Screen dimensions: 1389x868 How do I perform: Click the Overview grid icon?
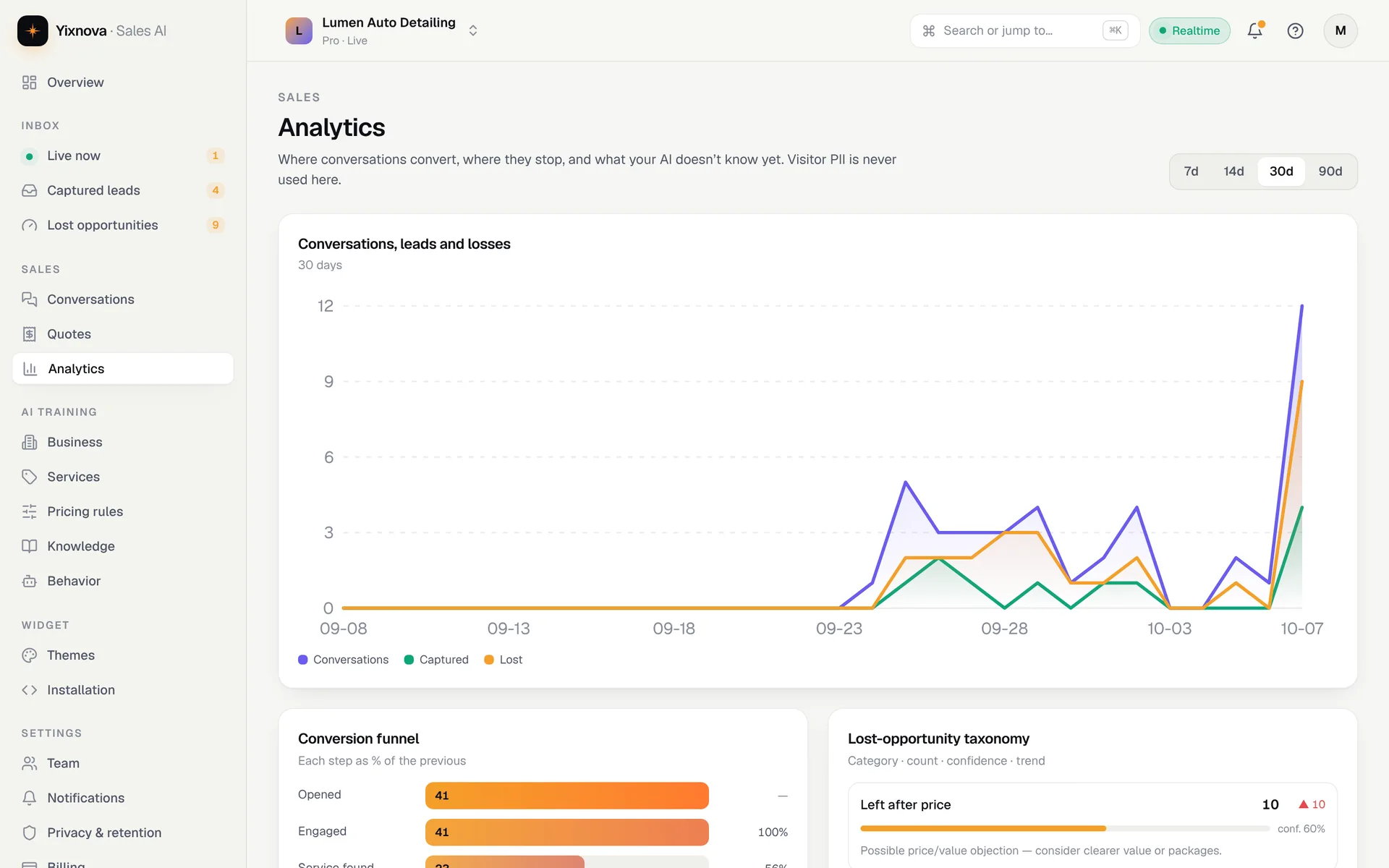click(29, 82)
